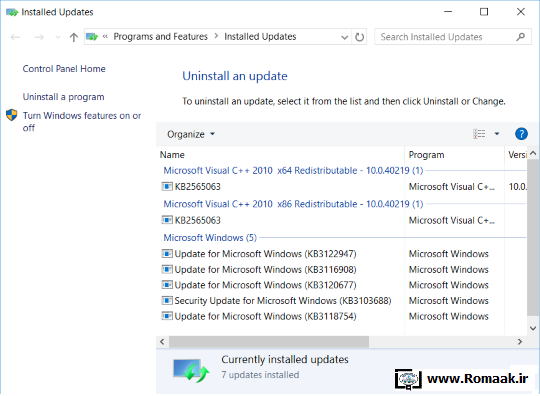
Task: Click icon of KB3116908 update row
Action: tap(167, 269)
